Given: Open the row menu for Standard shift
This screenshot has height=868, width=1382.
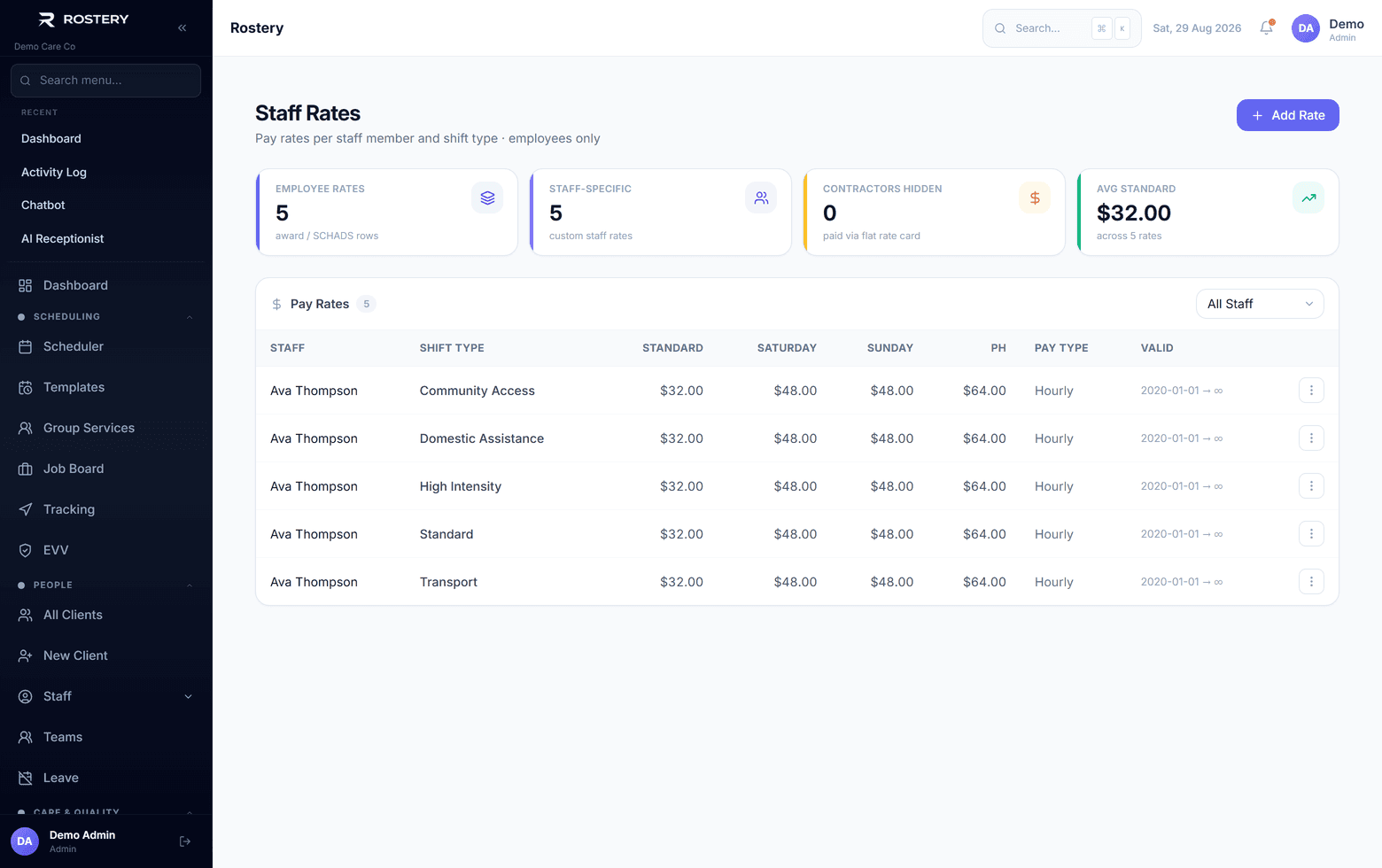Looking at the screenshot, I should [x=1311, y=534].
